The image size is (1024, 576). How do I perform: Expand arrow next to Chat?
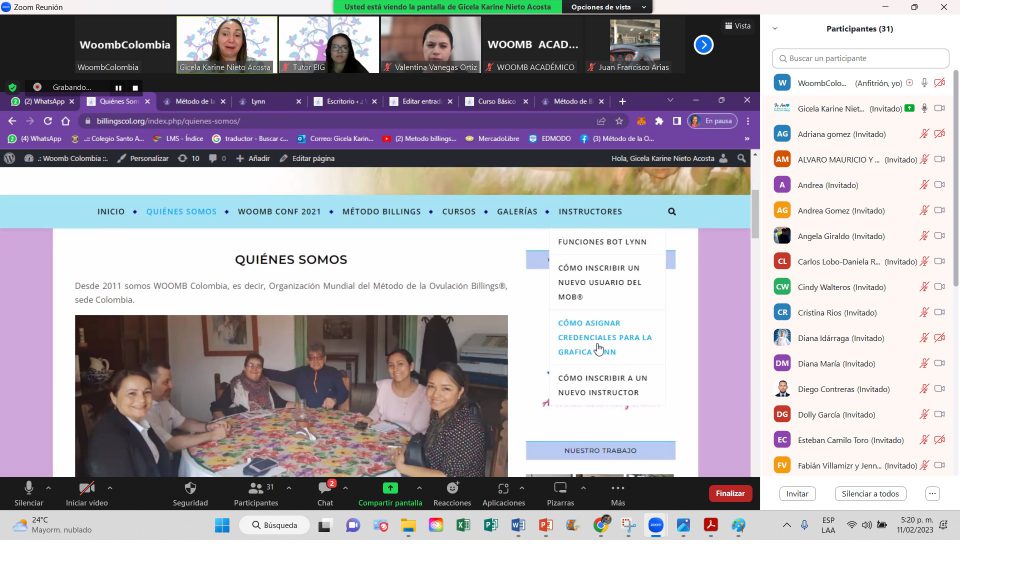click(345, 488)
